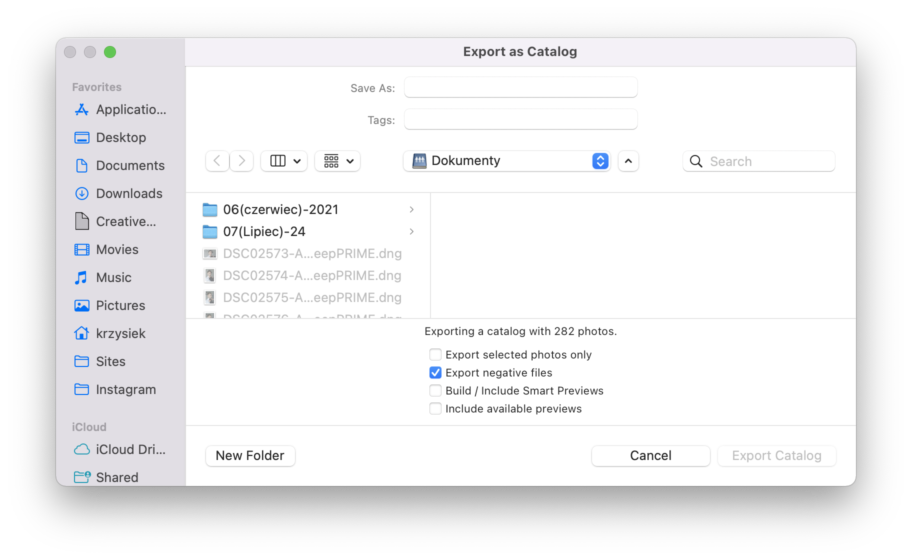This screenshot has height=560, width=912.
Task: Open Pictures from Favorites sidebar
Action: (x=120, y=306)
